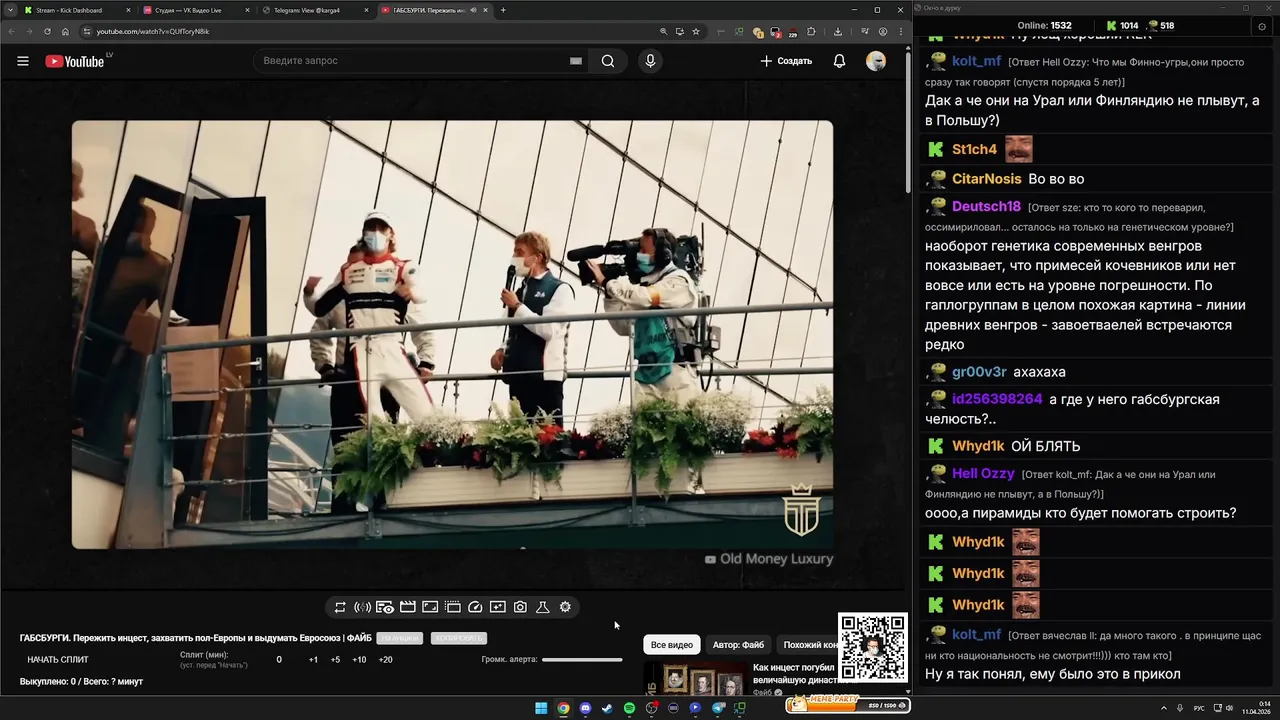The height and width of the screenshot is (720, 1280).
Task: Open Spotify from the taskbar
Action: coord(629,708)
